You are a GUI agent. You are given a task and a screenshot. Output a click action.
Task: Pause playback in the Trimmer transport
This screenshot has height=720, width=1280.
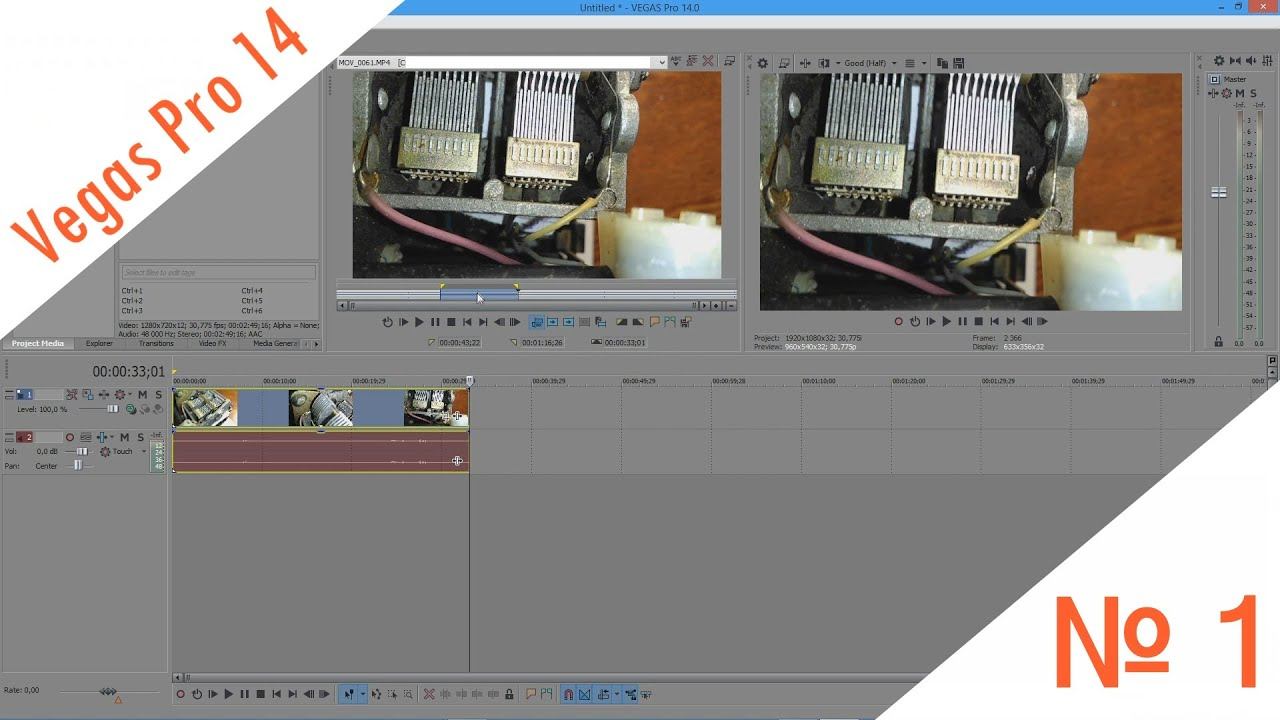click(x=435, y=322)
